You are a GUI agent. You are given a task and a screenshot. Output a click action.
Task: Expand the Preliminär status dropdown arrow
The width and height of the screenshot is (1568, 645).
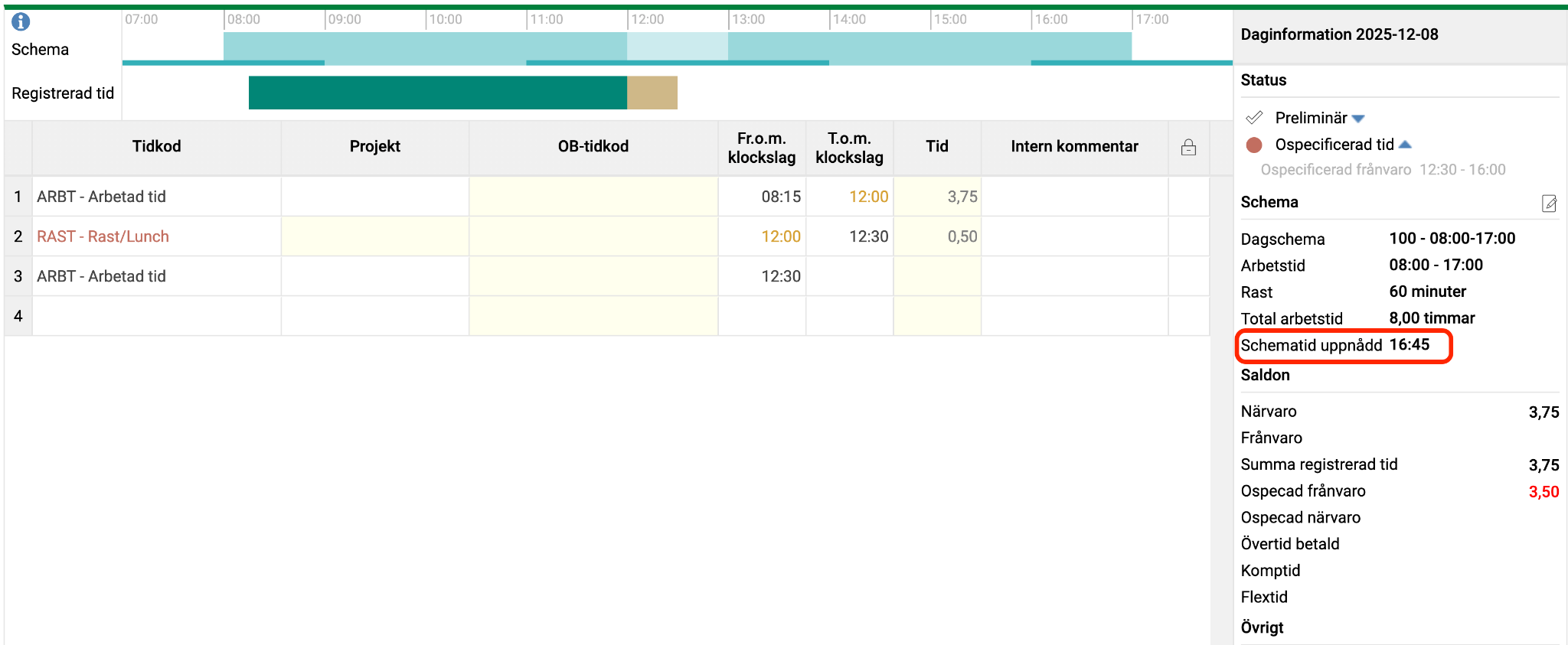click(1358, 119)
